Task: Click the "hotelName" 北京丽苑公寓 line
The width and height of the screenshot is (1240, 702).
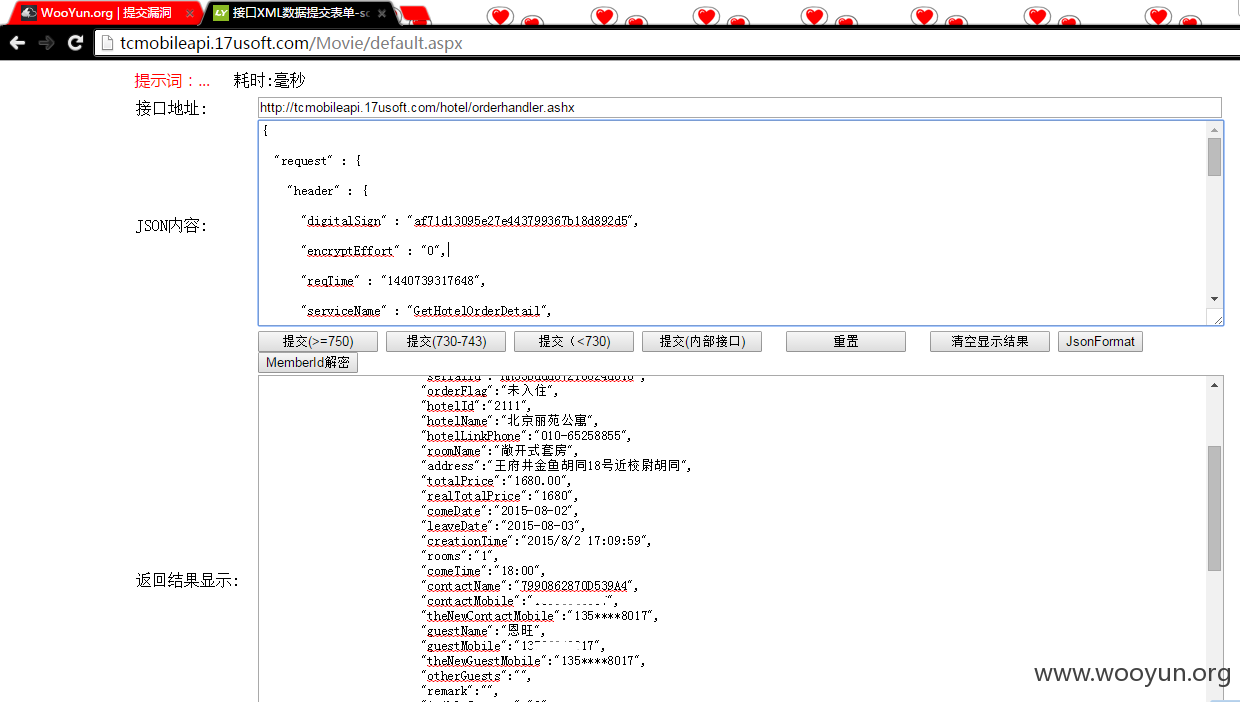Action: [509, 421]
